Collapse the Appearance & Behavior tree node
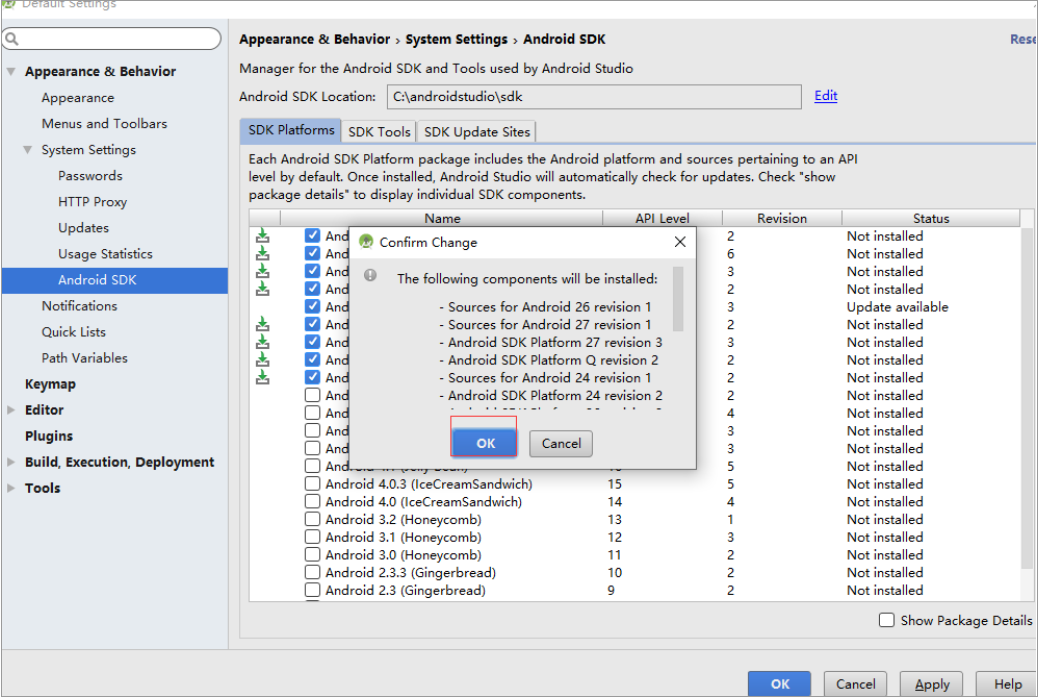 coord(11,71)
